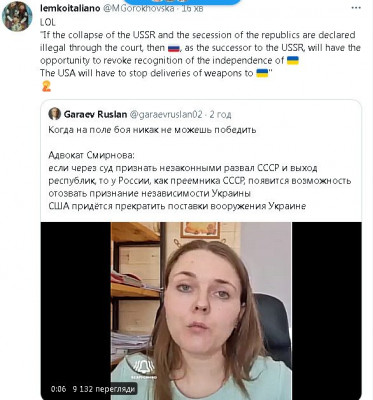Play the embedded video of the woman
The height and width of the screenshot is (400, 373).
coord(201,311)
